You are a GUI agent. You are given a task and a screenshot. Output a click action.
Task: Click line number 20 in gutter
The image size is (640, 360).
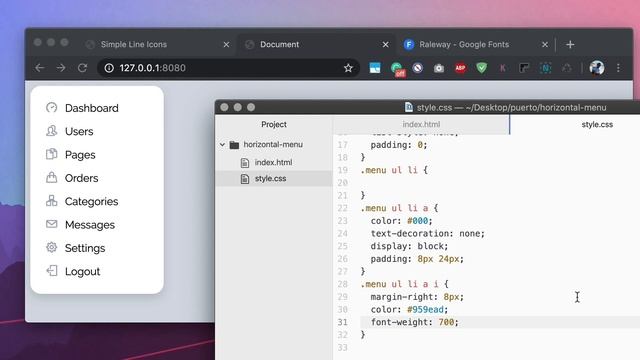(x=342, y=183)
